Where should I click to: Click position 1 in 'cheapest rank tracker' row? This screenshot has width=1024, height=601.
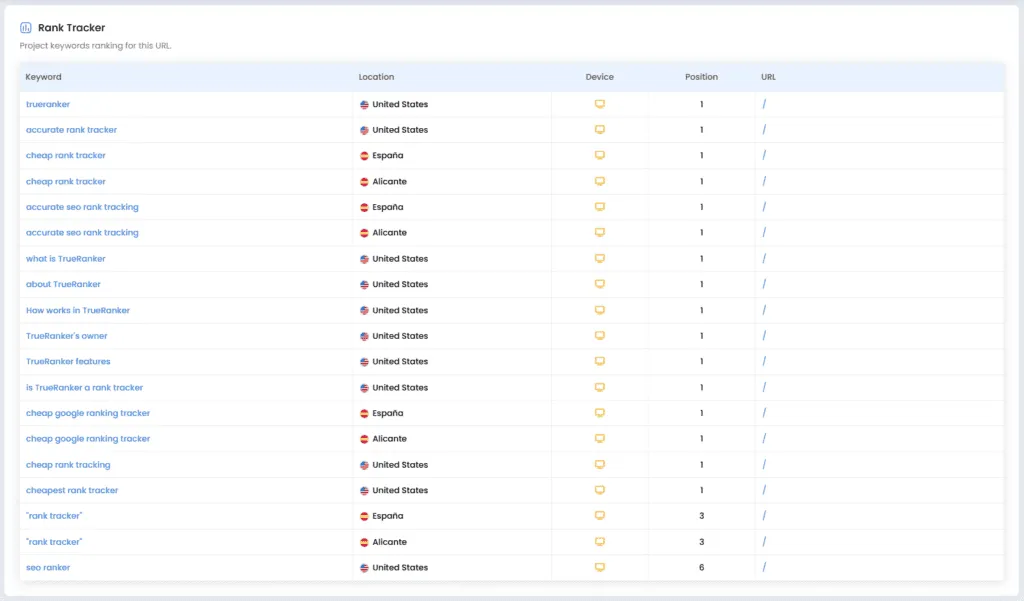tap(701, 490)
